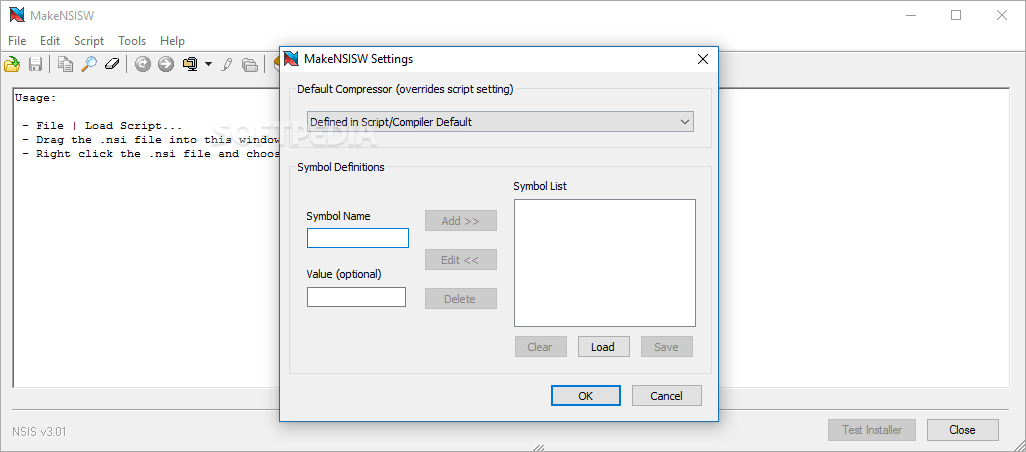This screenshot has height=452, width=1026.
Task: Click the Browse Script folders icon
Action: pos(249,64)
